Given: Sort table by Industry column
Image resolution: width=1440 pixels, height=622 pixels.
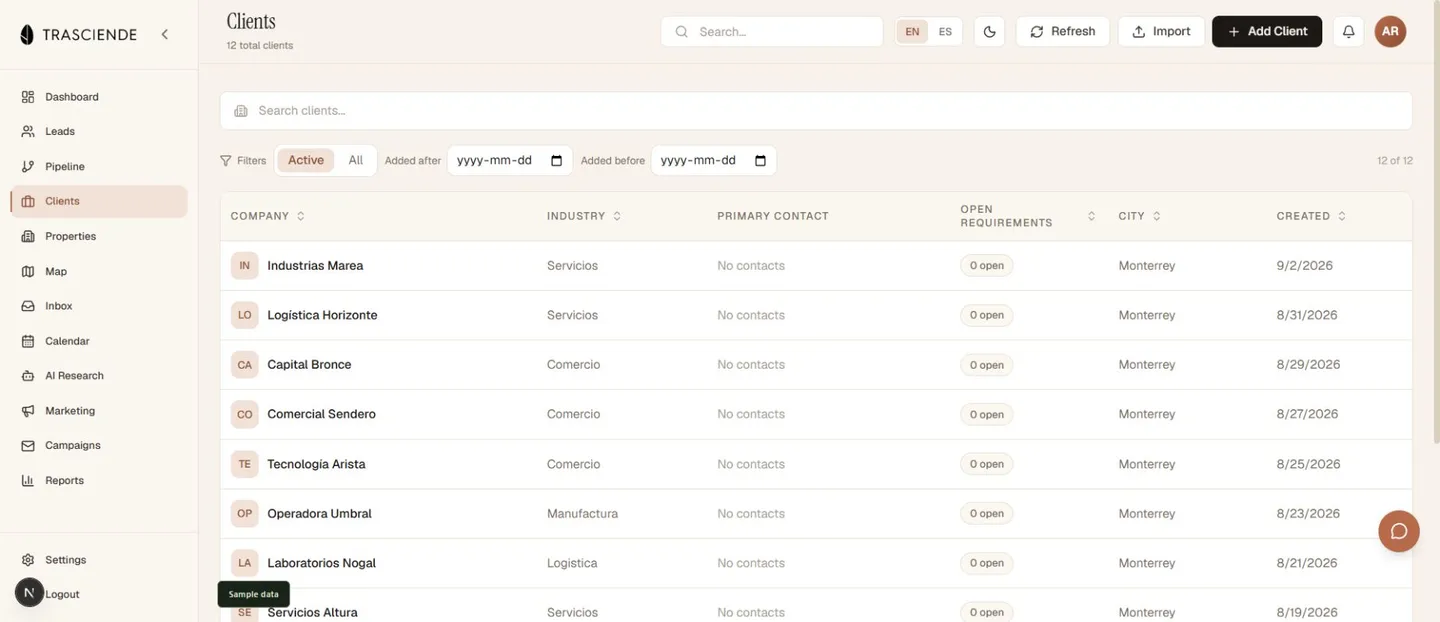Looking at the screenshot, I should pos(584,216).
